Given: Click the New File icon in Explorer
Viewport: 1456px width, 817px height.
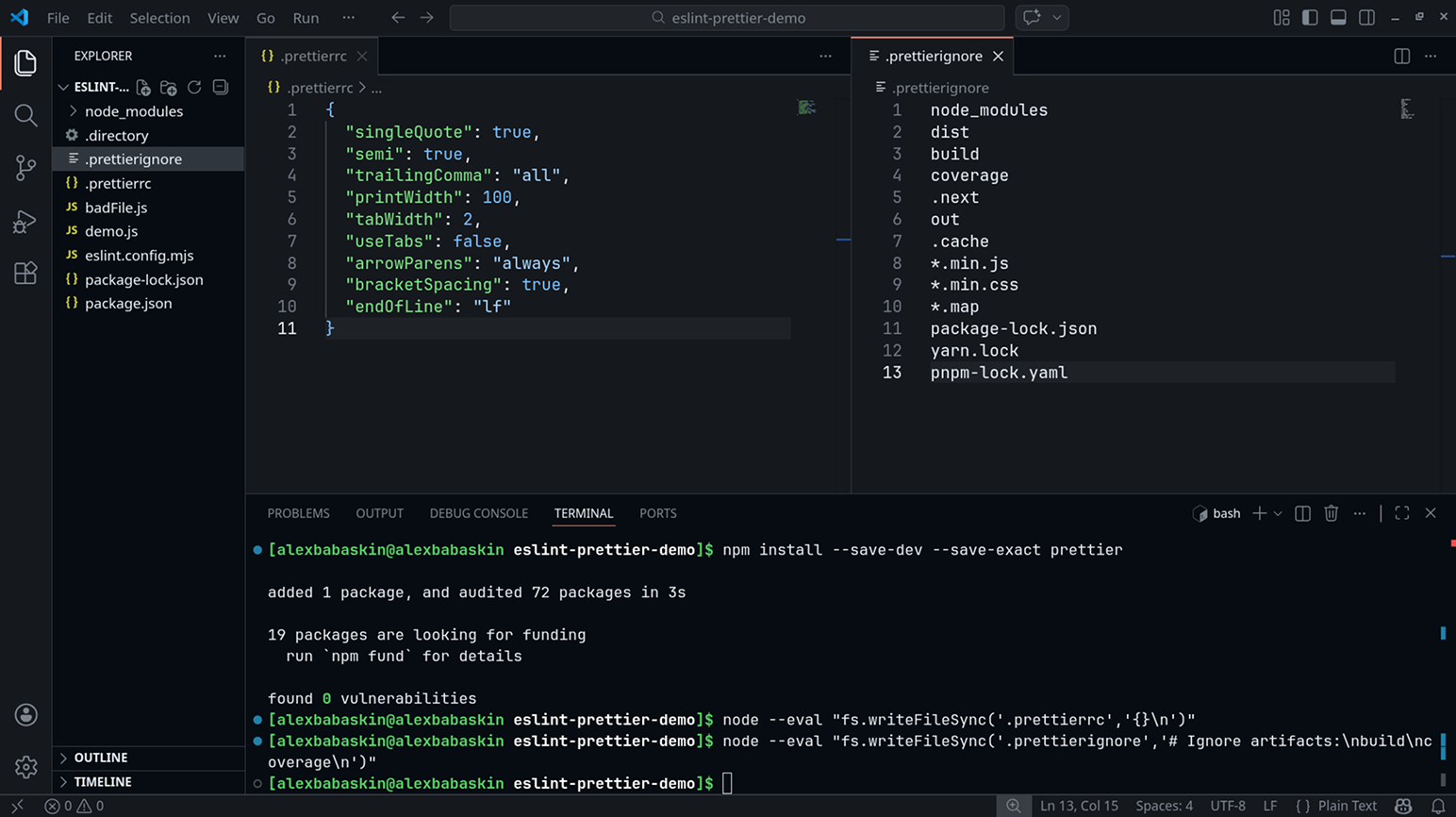Looking at the screenshot, I should tap(143, 87).
